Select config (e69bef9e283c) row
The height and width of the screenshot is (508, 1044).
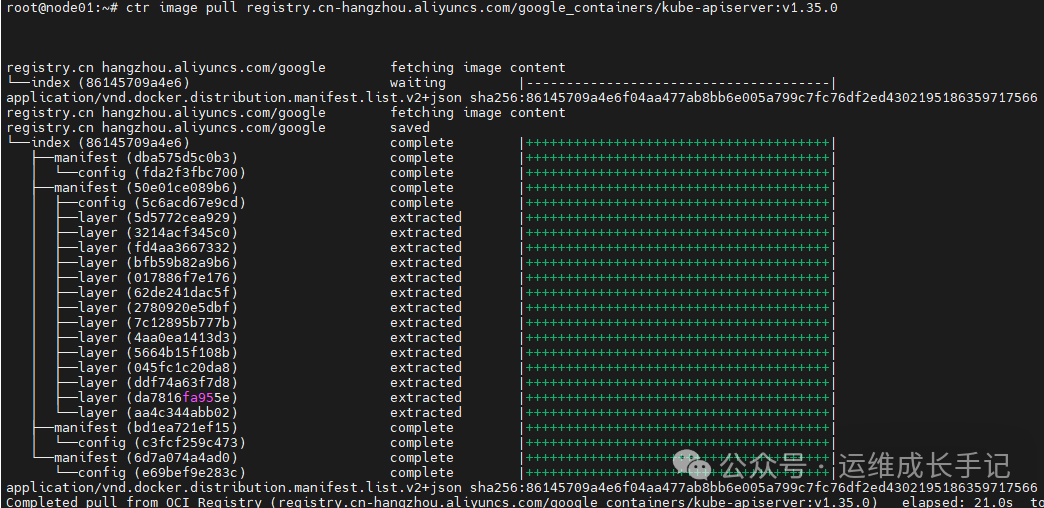pyautogui.click(x=445, y=472)
